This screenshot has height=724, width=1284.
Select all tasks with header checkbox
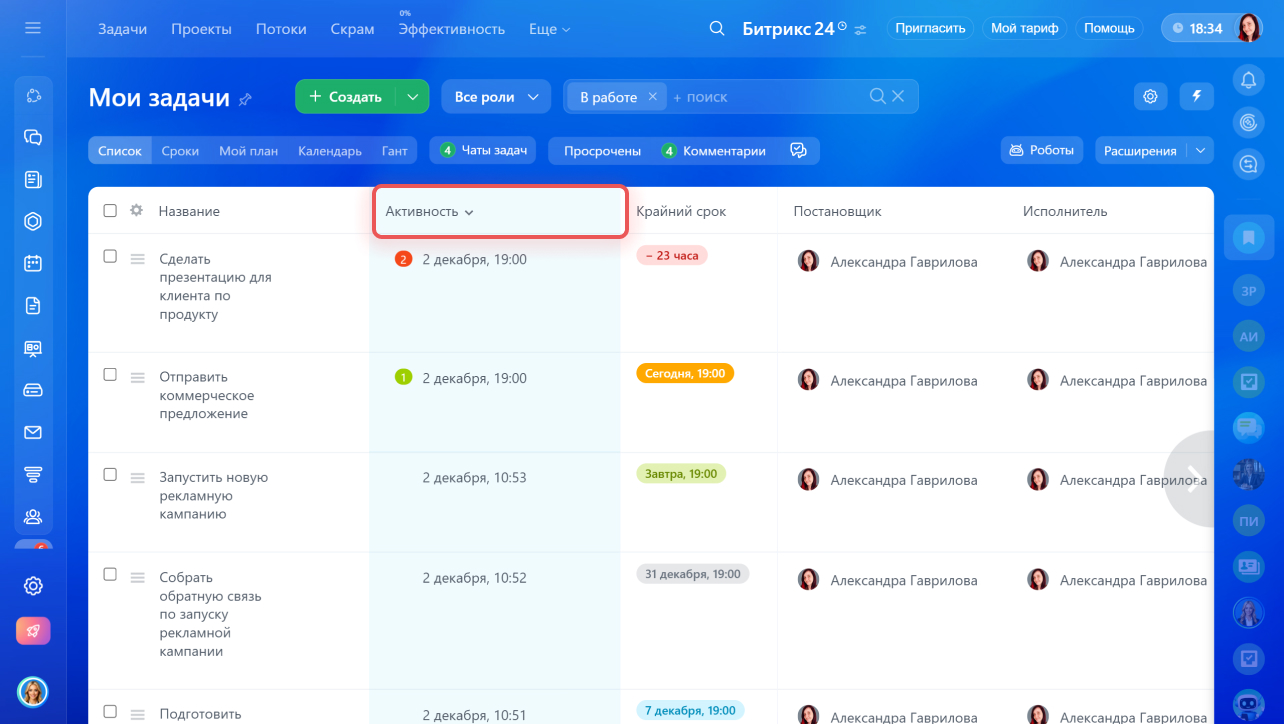coord(110,211)
